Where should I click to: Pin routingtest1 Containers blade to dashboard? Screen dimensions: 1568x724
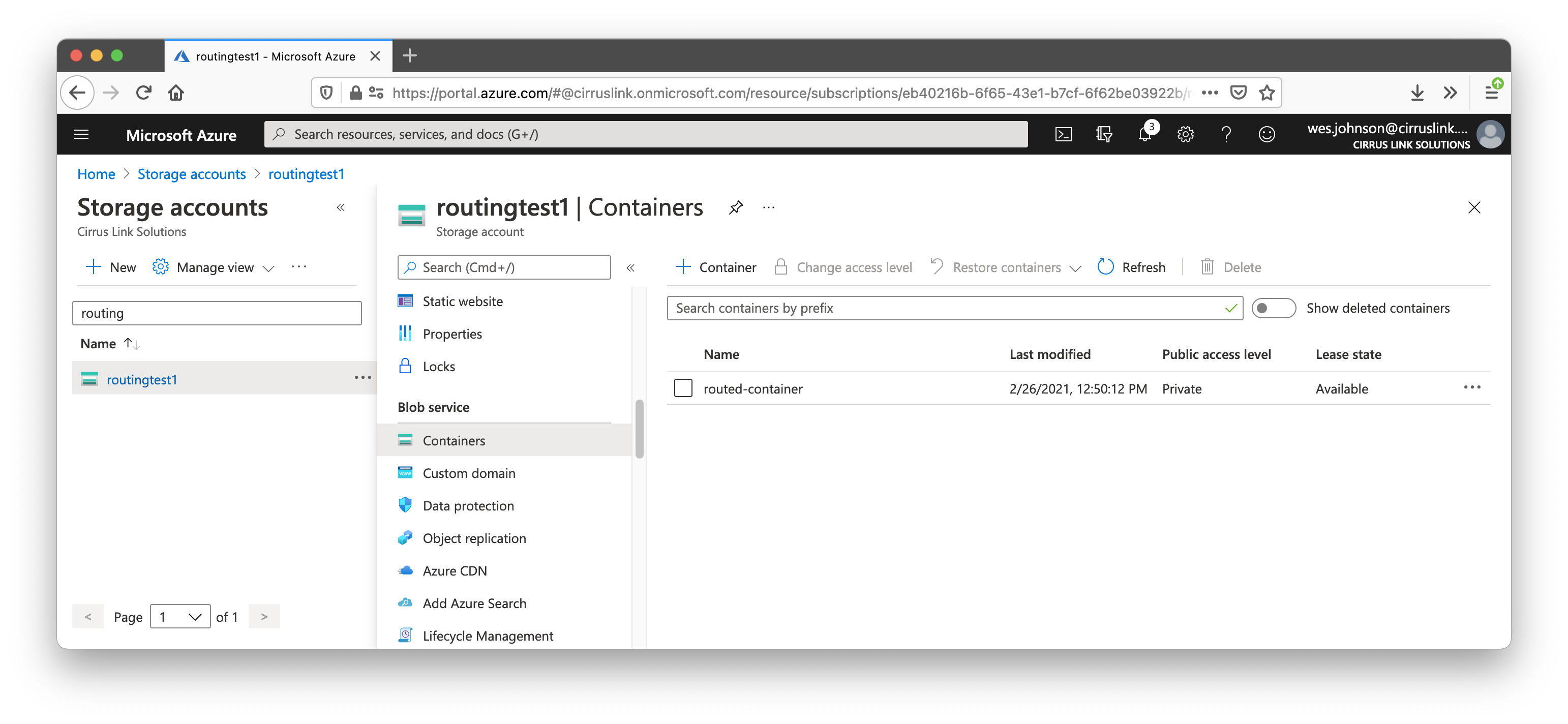736,207
